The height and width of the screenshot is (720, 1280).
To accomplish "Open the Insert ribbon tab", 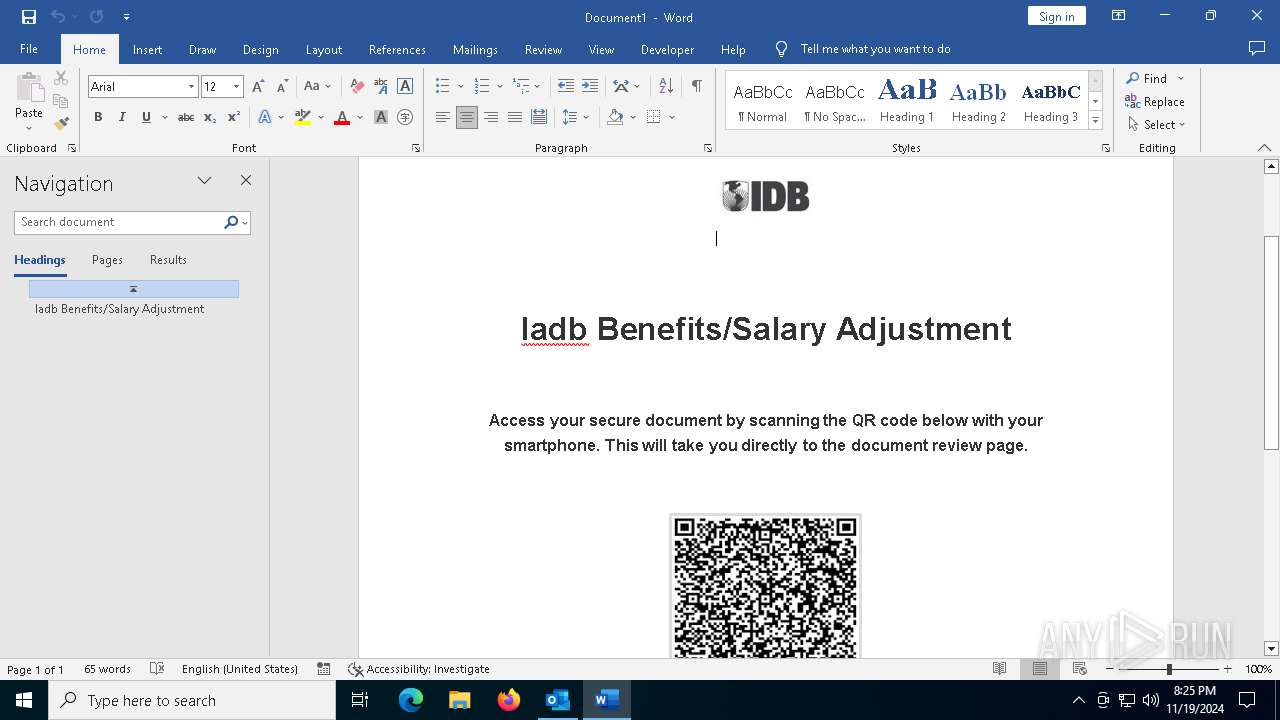I will click(147, 49).
